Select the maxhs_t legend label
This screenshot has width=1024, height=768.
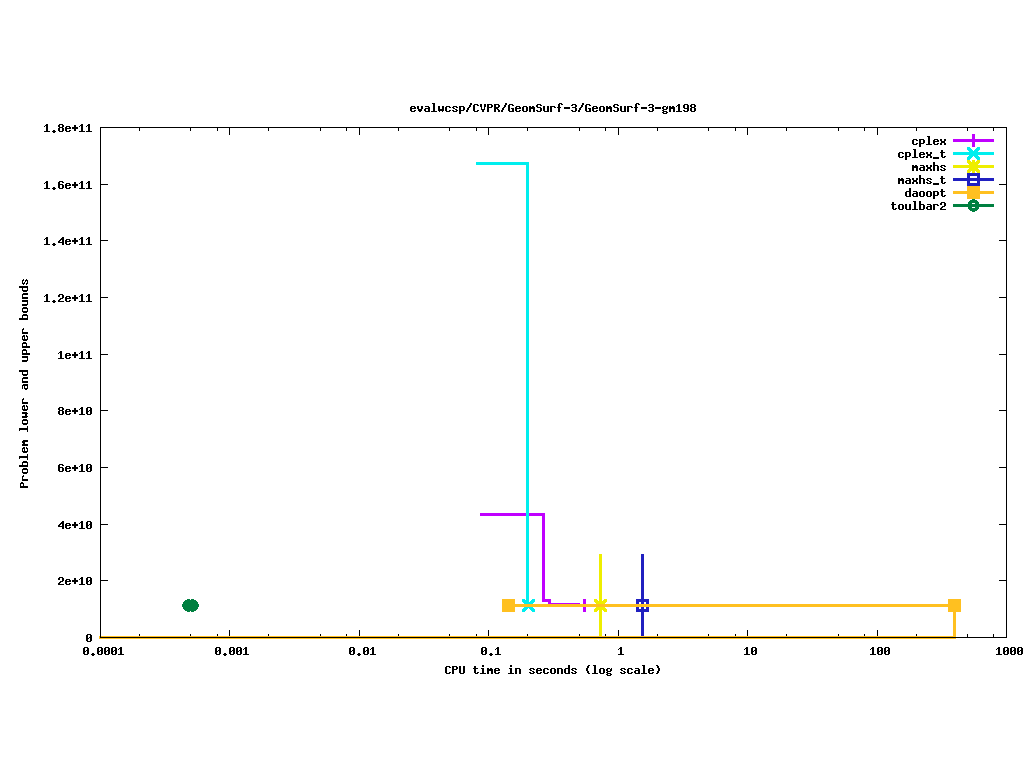coord(921,180)
